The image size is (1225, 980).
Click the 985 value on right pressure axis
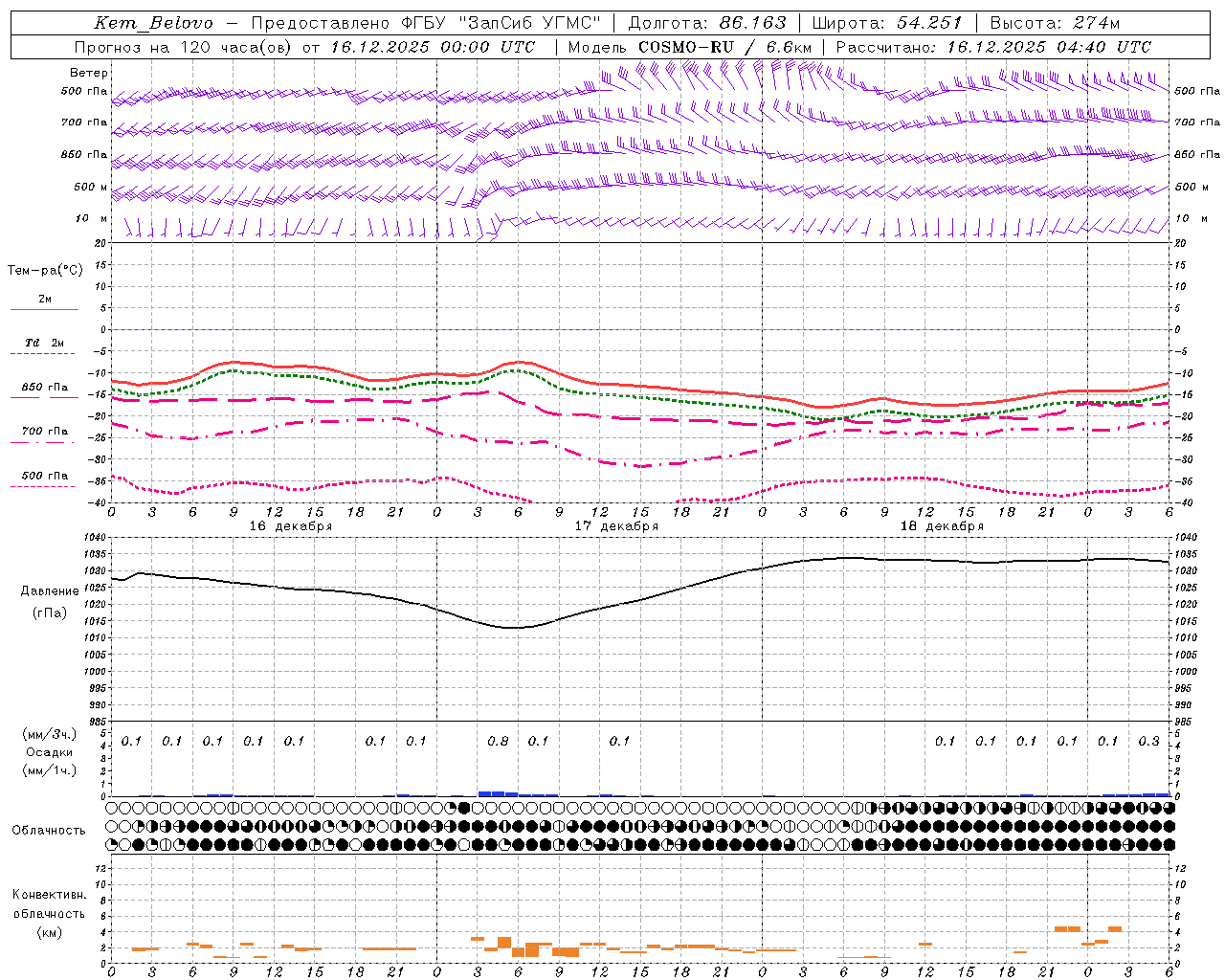click(x=1185, y=722)
